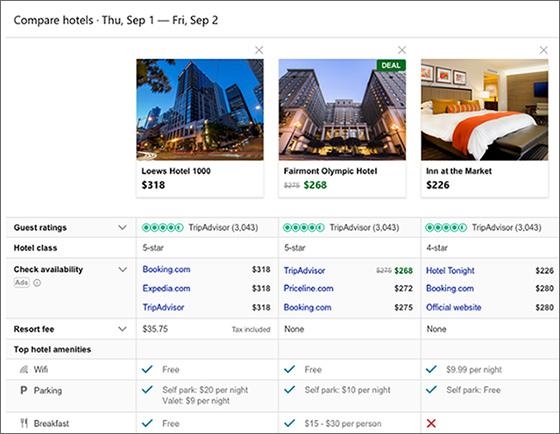Click the Hotel class row label

[x=35, y=248]
